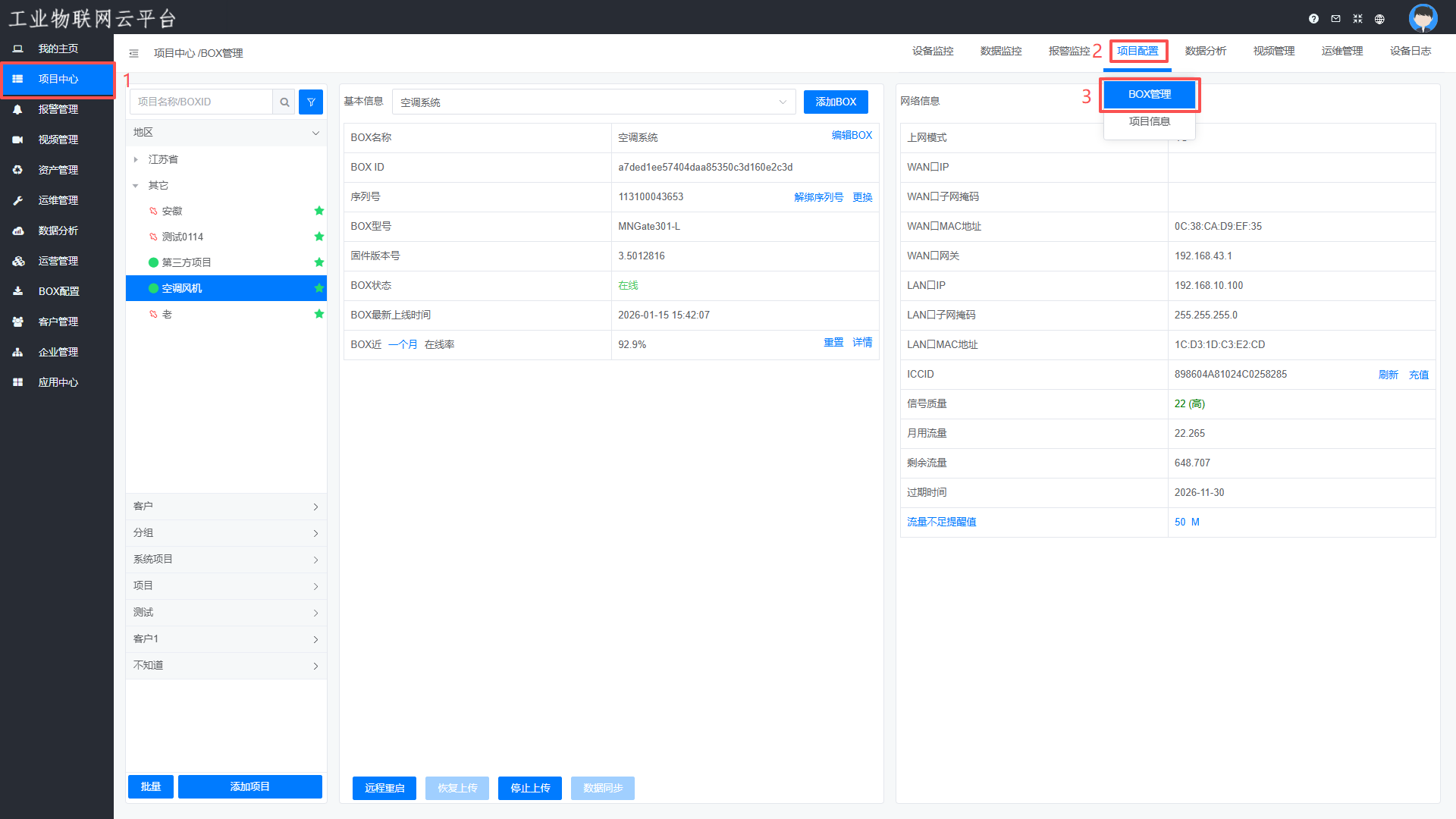This screenshot has width=1456, height=819.
Task: Open the 空调系统 BOX dropdown
Action: [593, 102]
